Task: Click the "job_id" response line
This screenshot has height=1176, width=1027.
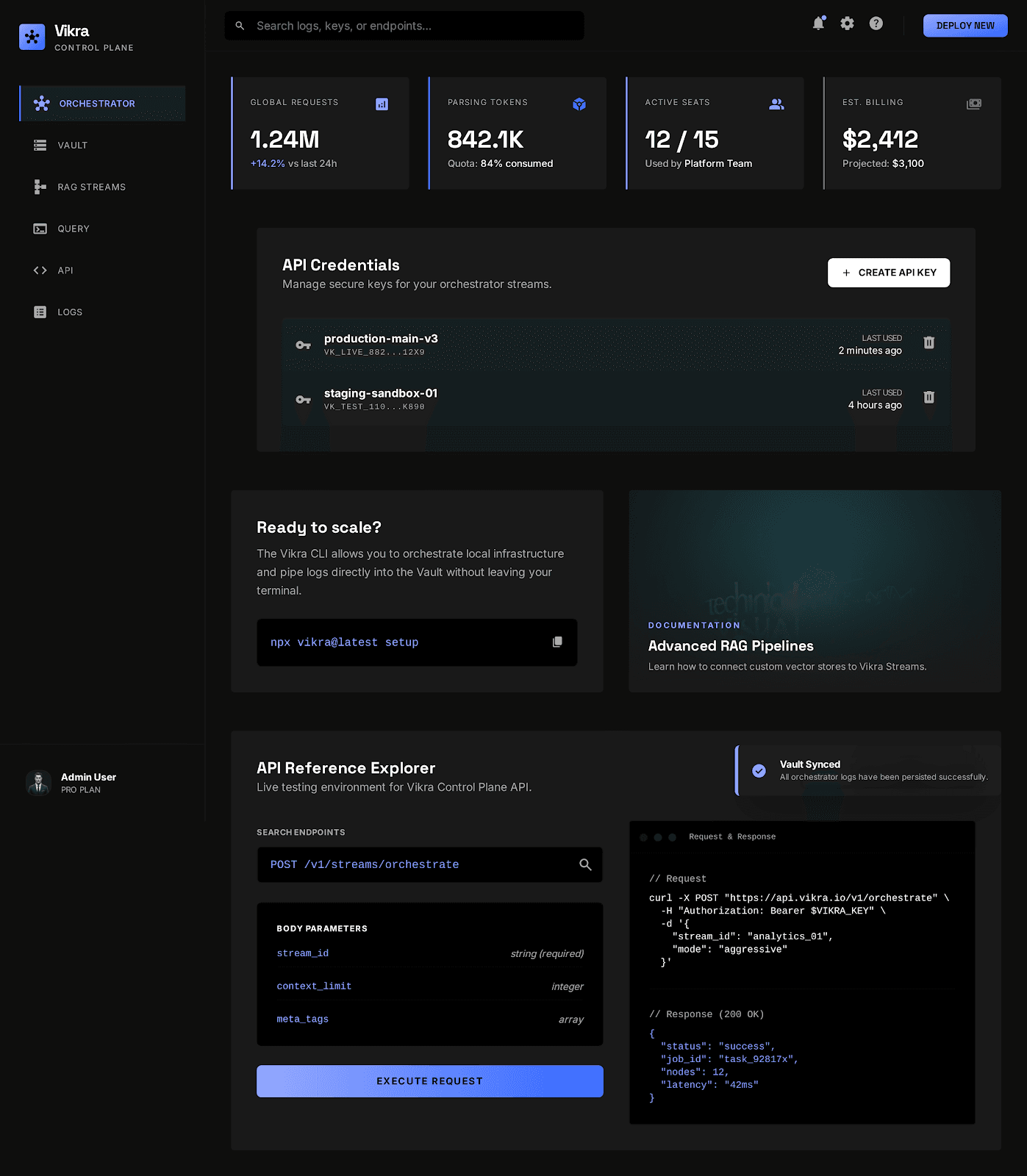Action: [729, 1059]
